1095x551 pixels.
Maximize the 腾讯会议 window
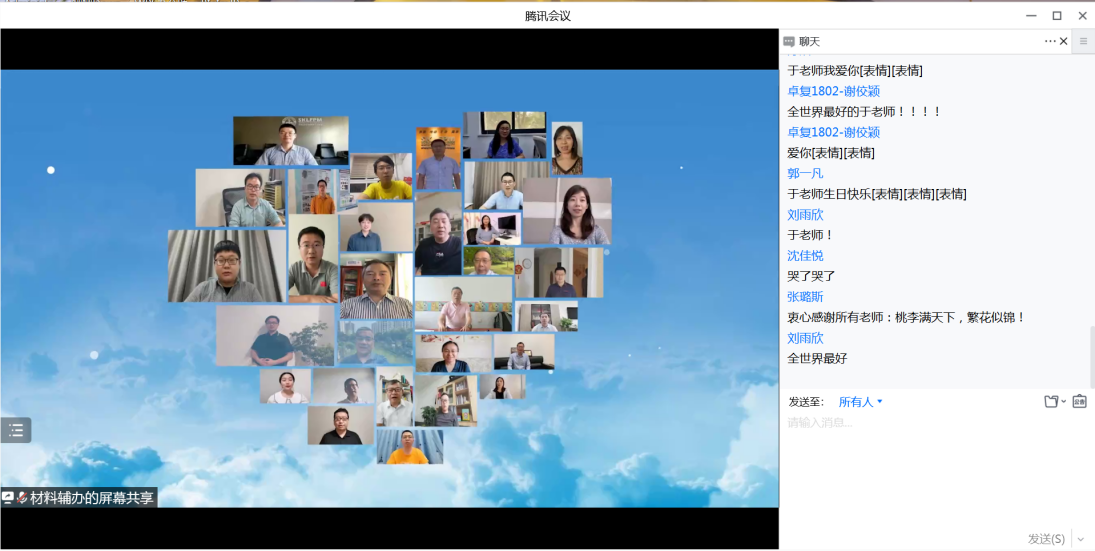[1057, 15]
